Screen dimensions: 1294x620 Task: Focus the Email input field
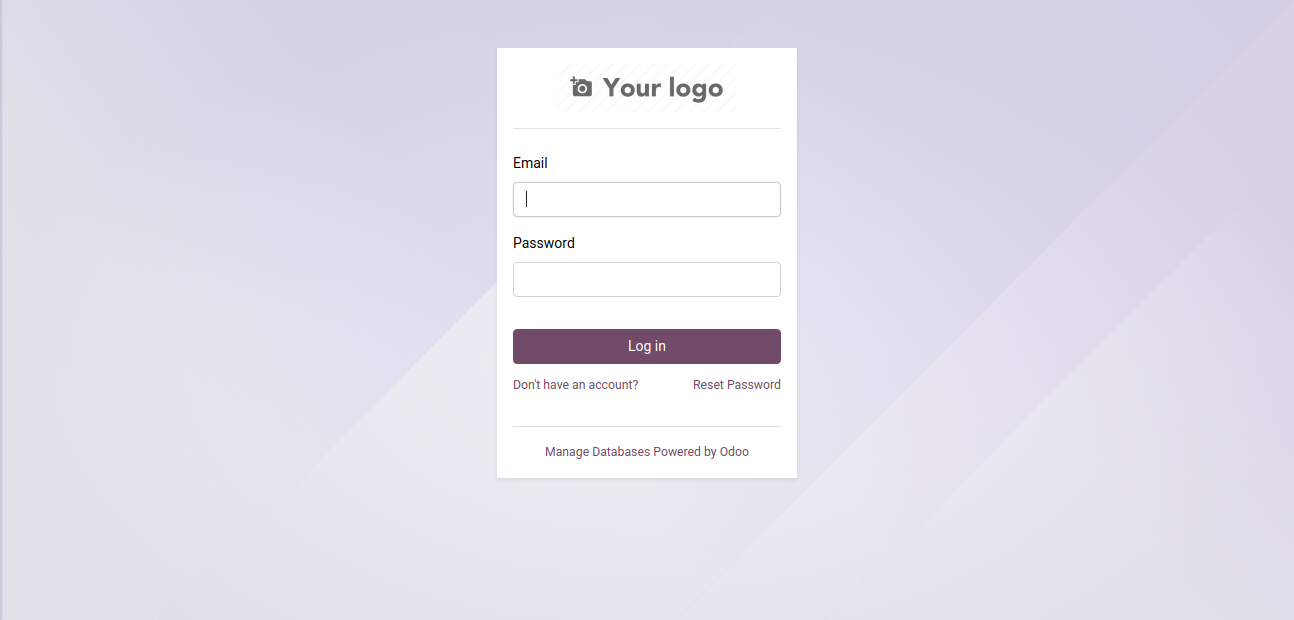pos(647,199)
